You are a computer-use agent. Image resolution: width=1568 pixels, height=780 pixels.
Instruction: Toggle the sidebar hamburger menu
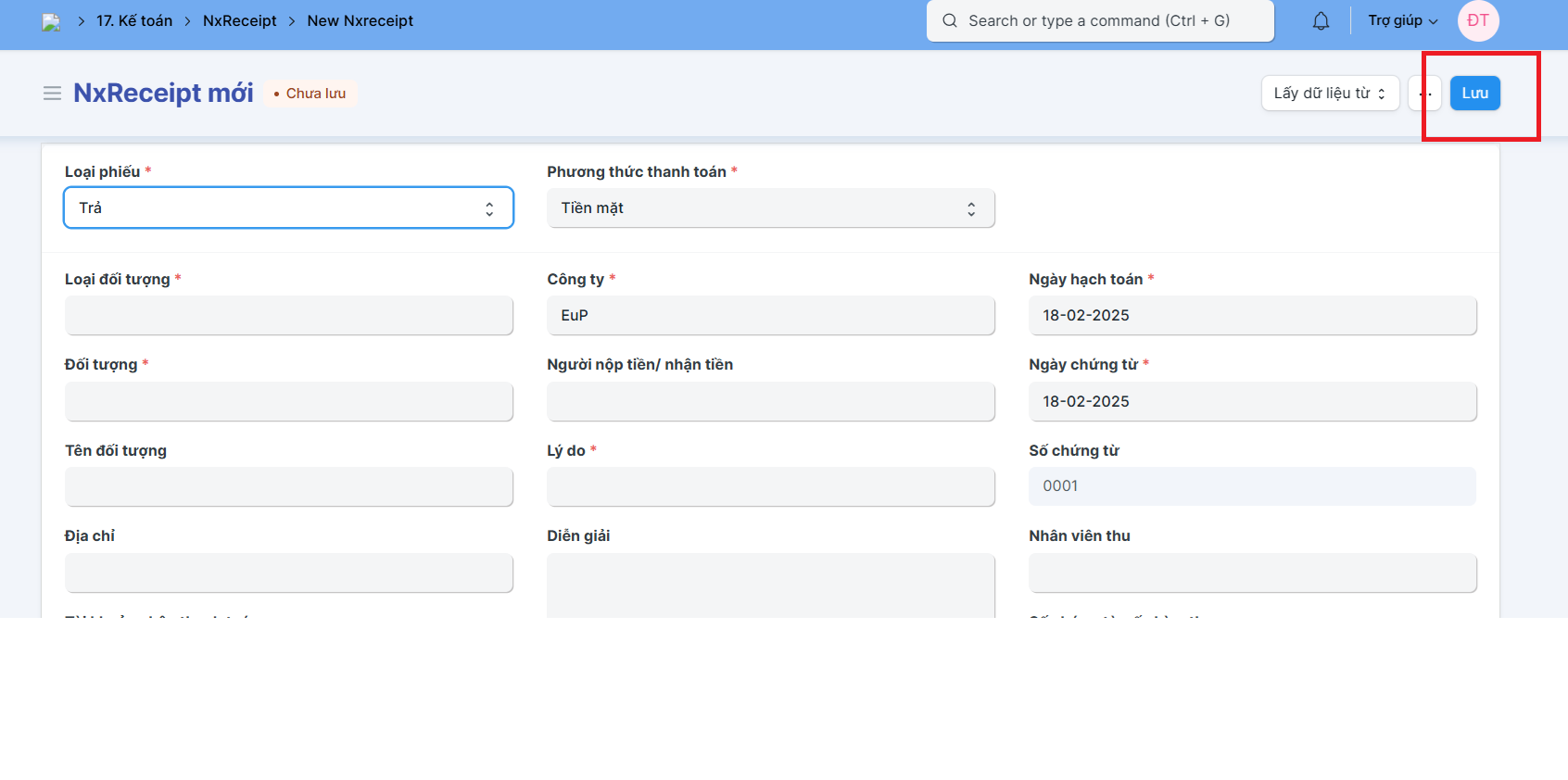52,94
